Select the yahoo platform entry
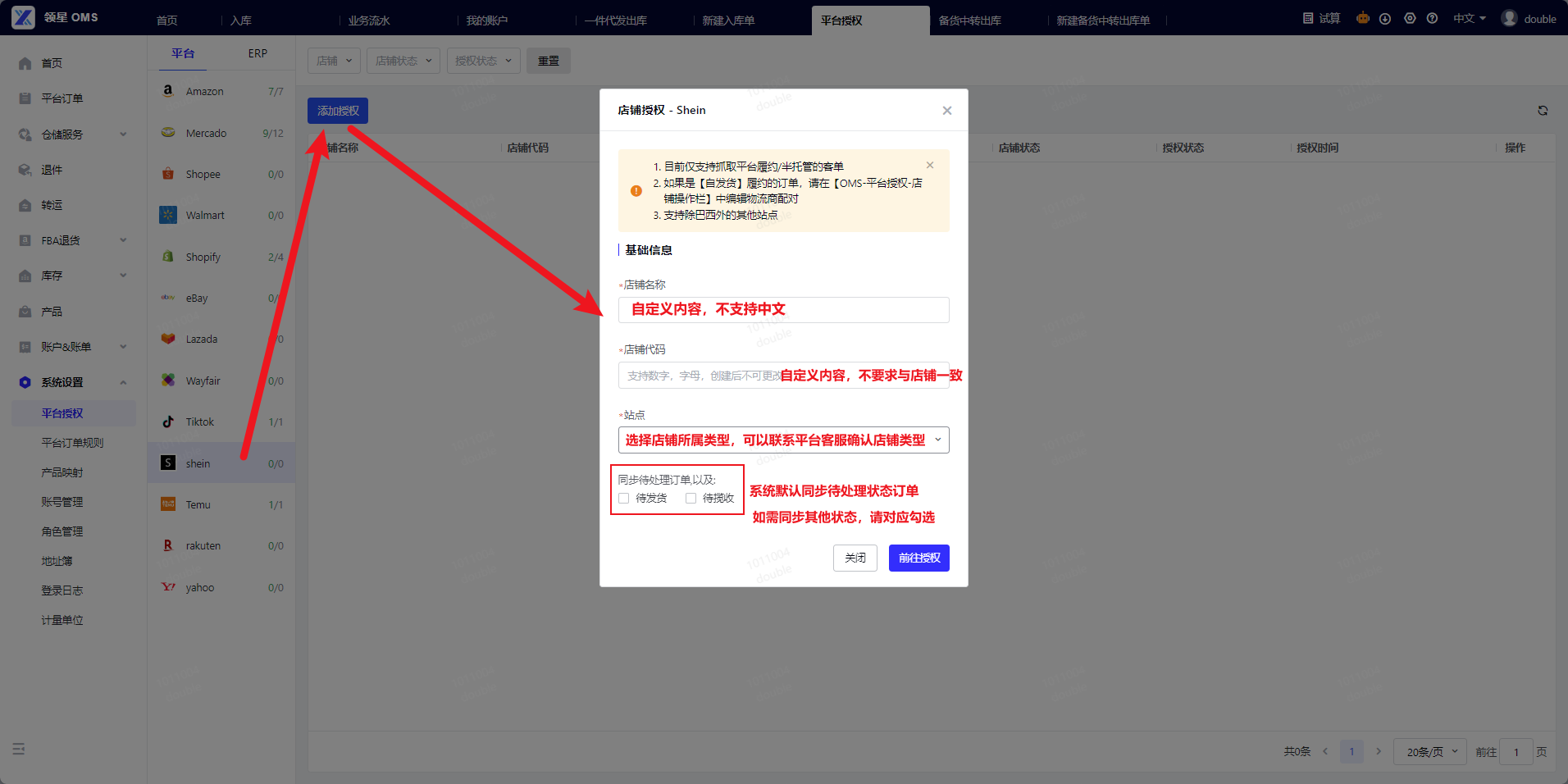1568x784 pixels. click(221, 587)
